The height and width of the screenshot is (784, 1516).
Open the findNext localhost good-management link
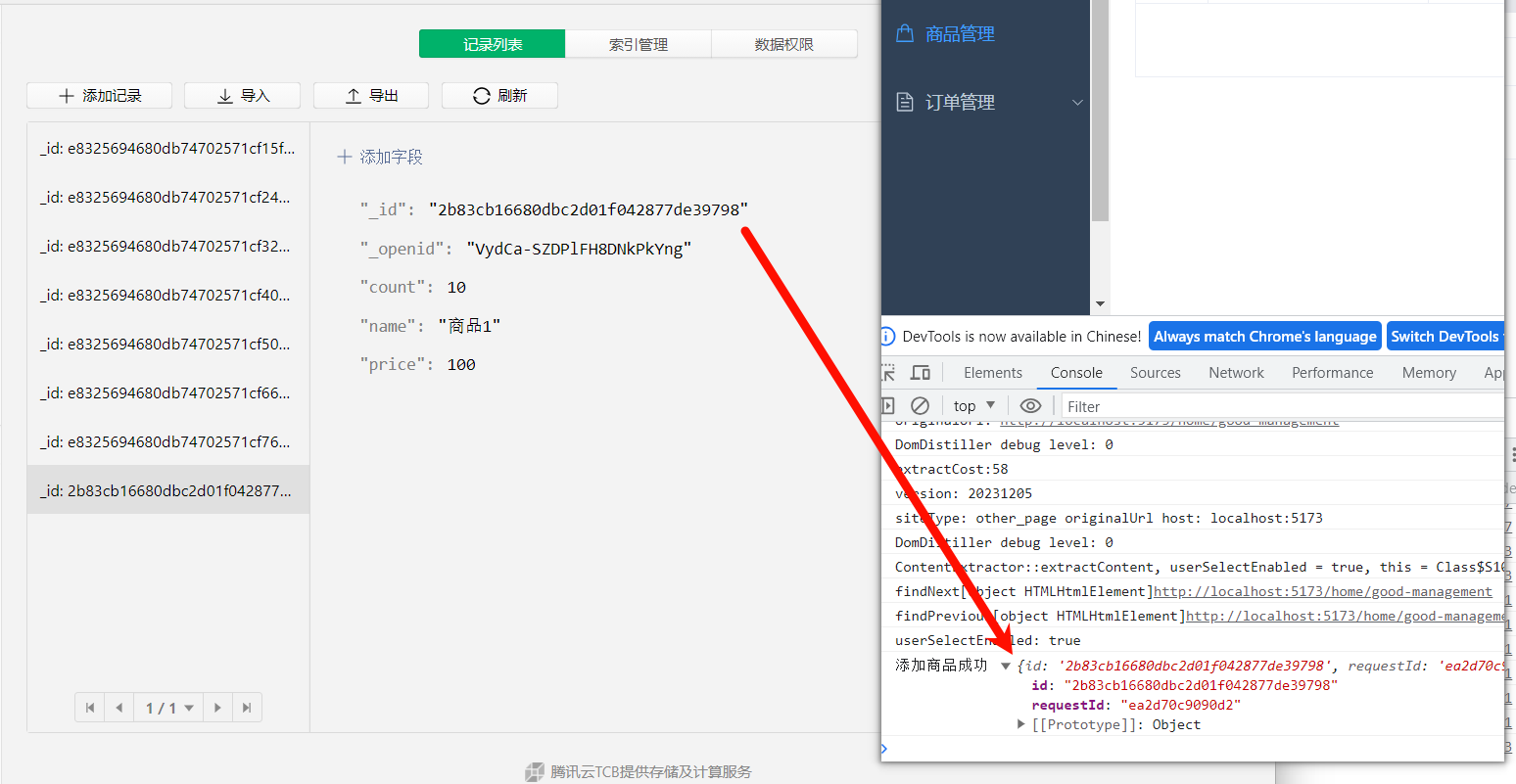(x=1323, y=592)
